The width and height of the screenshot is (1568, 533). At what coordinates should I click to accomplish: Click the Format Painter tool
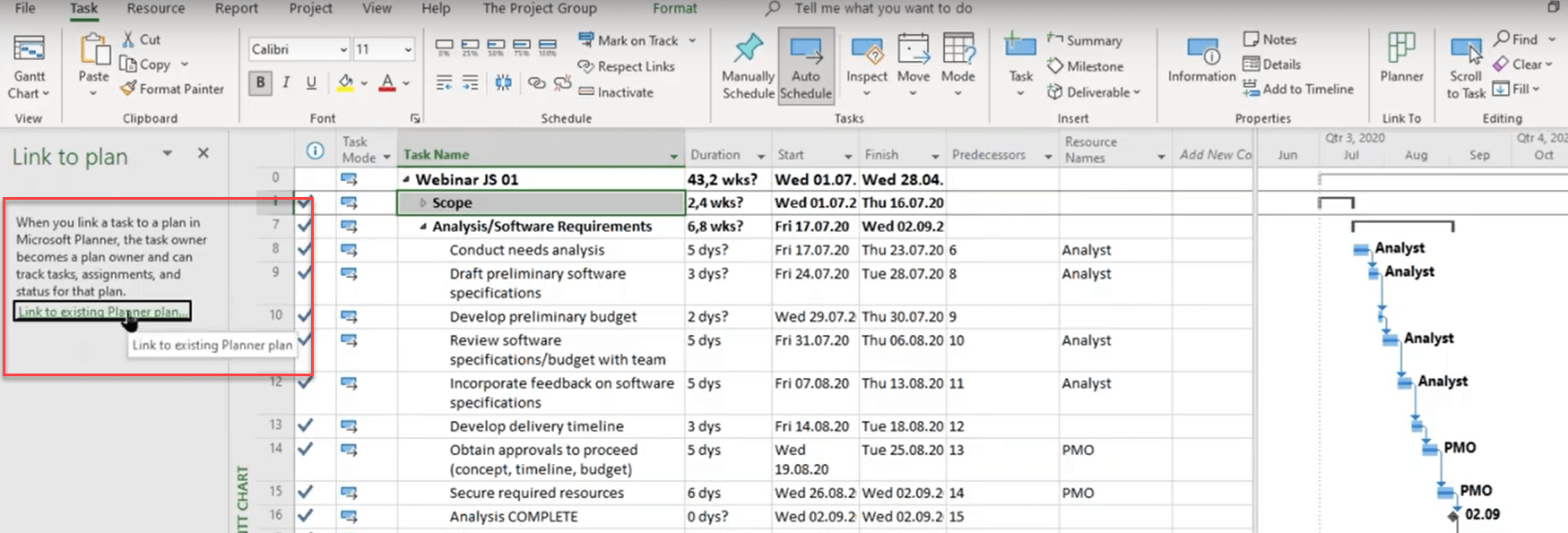pyautogui.click(x=172, y=89)
